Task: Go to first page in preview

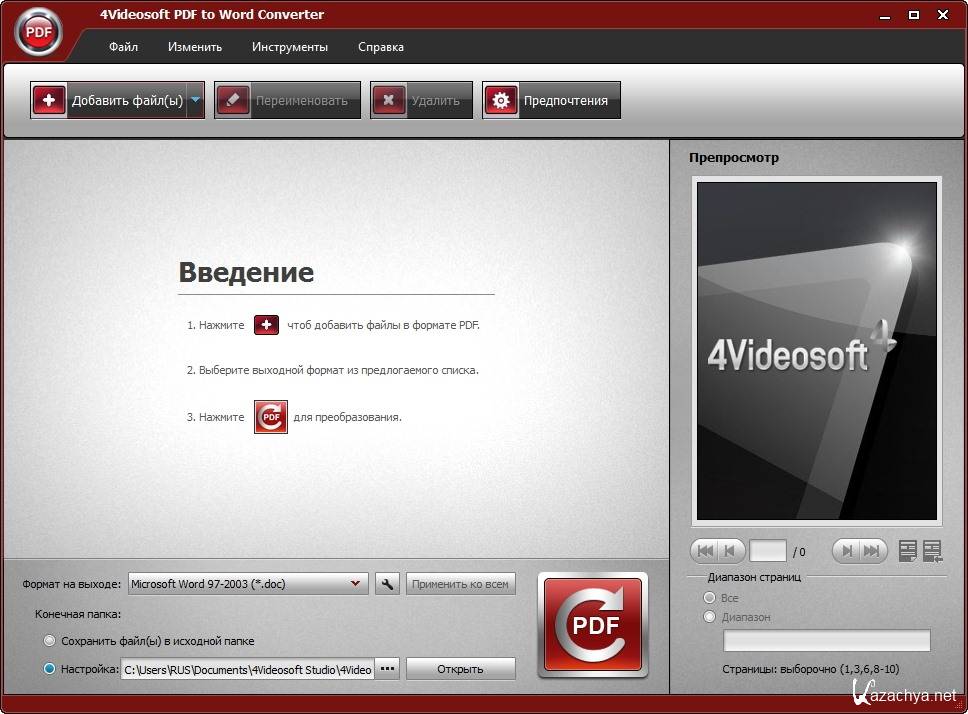Action: 705,551
